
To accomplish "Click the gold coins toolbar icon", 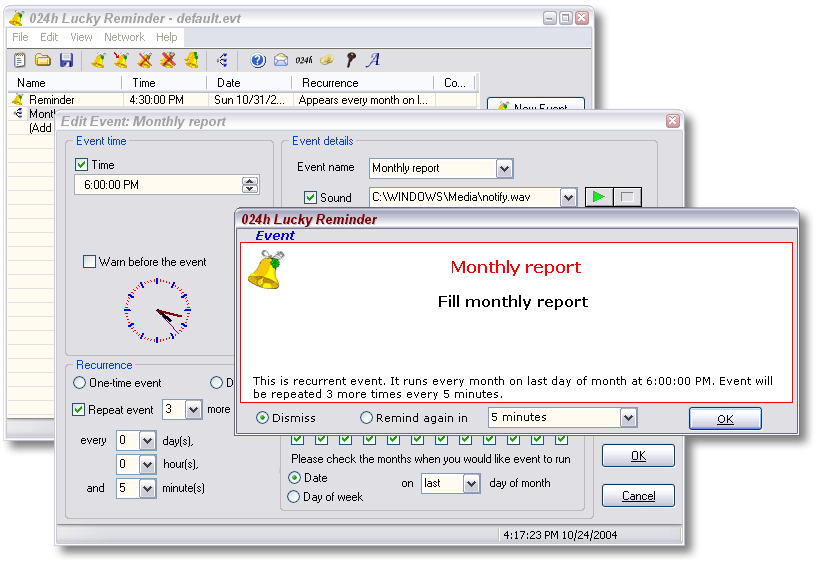I will pyautogui.click(x=327, y=60).
